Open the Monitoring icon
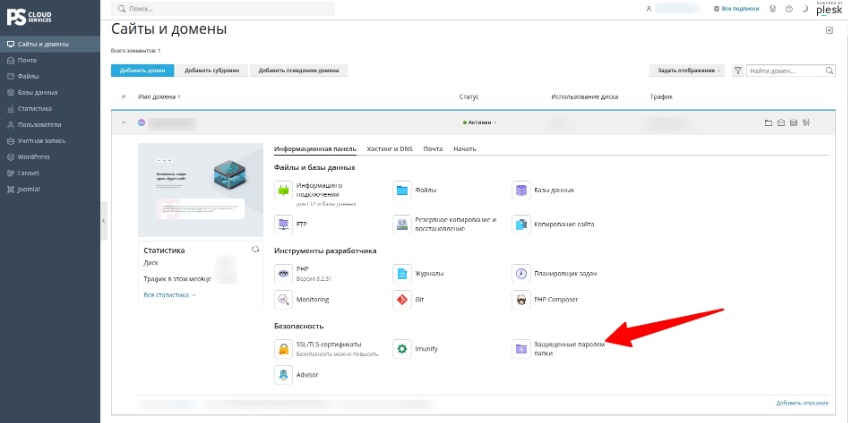 click(283, 299)
